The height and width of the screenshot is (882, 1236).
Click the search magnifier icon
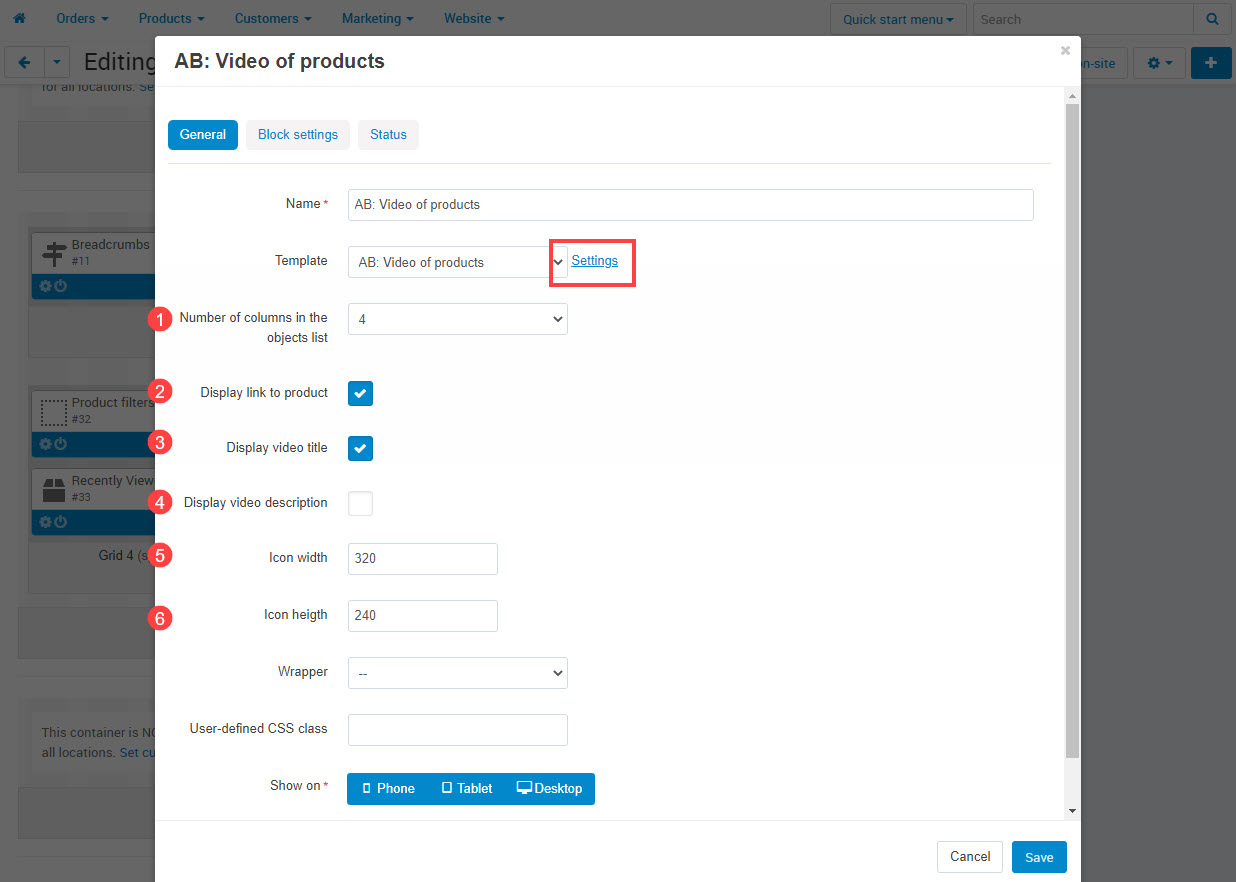pyautogui.click(x=1211, y=19)
